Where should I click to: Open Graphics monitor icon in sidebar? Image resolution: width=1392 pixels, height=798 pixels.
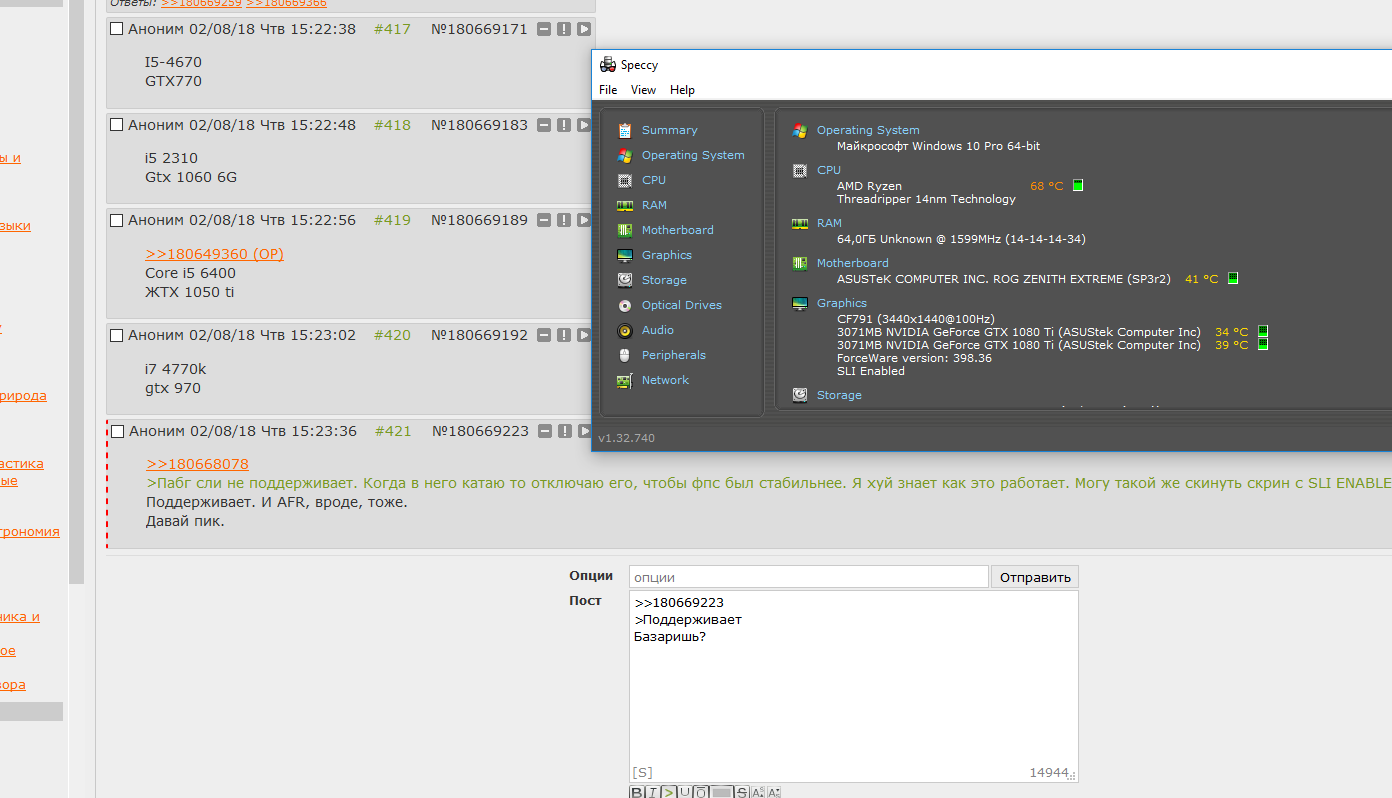(625, 255)
